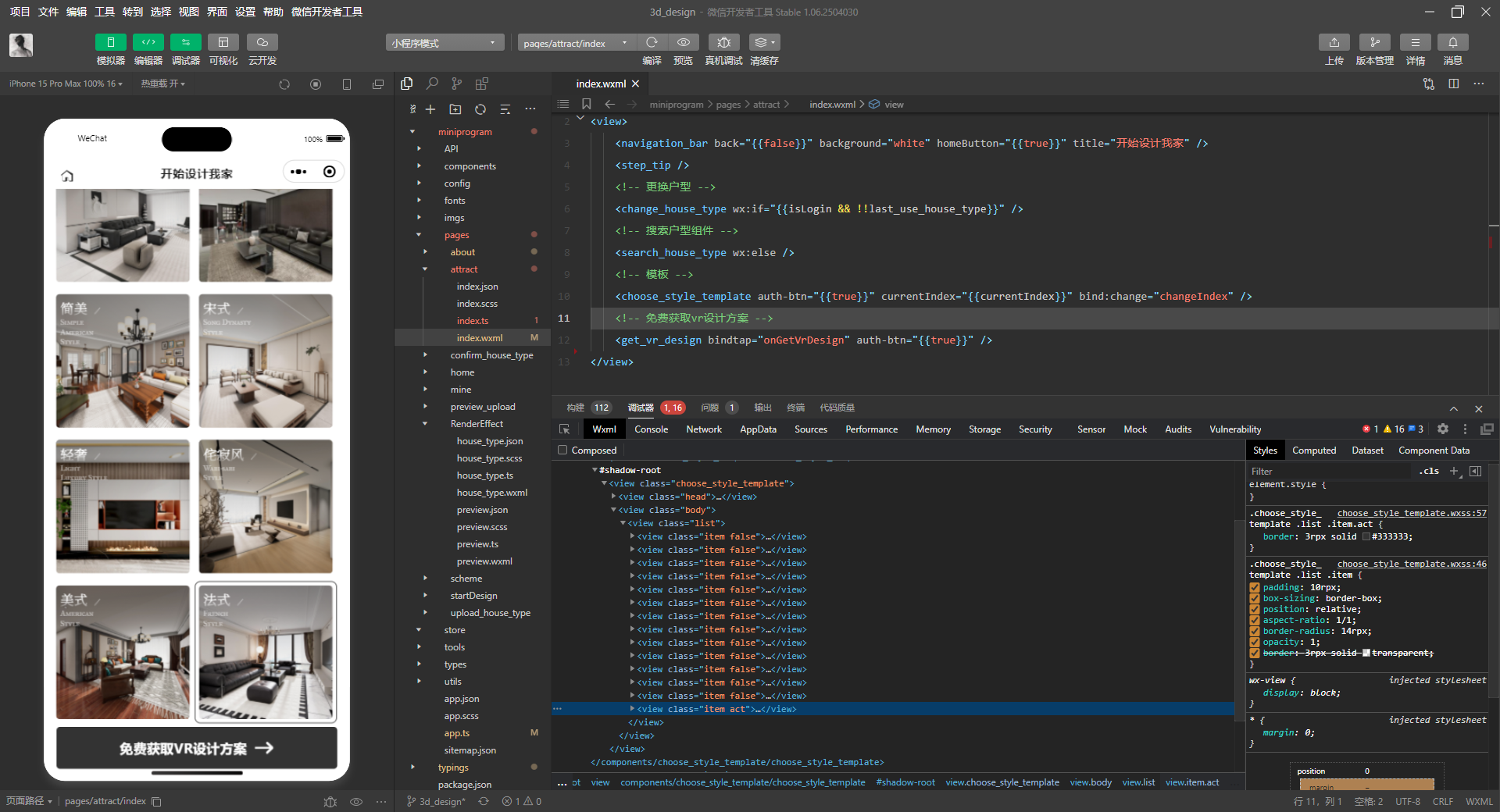Click the simulator stop icon
The height and width of the screenshot is (812, 1500).
tap(316, 84)
